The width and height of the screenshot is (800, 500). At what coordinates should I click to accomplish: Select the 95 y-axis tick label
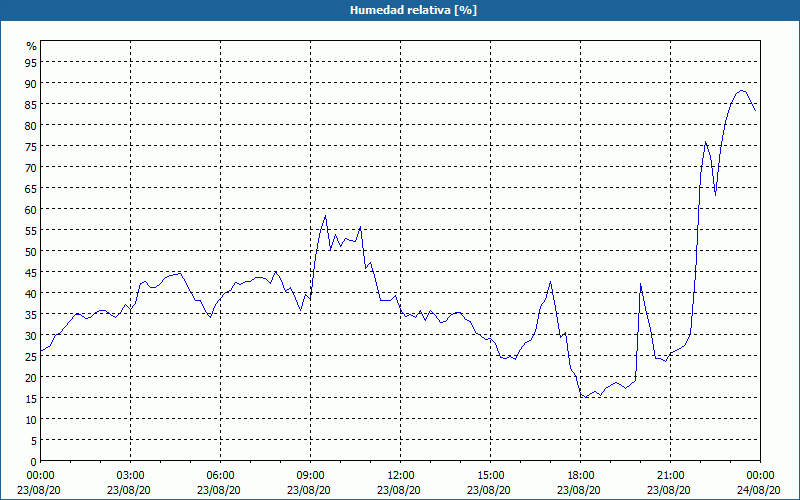(x=31, y=62)
